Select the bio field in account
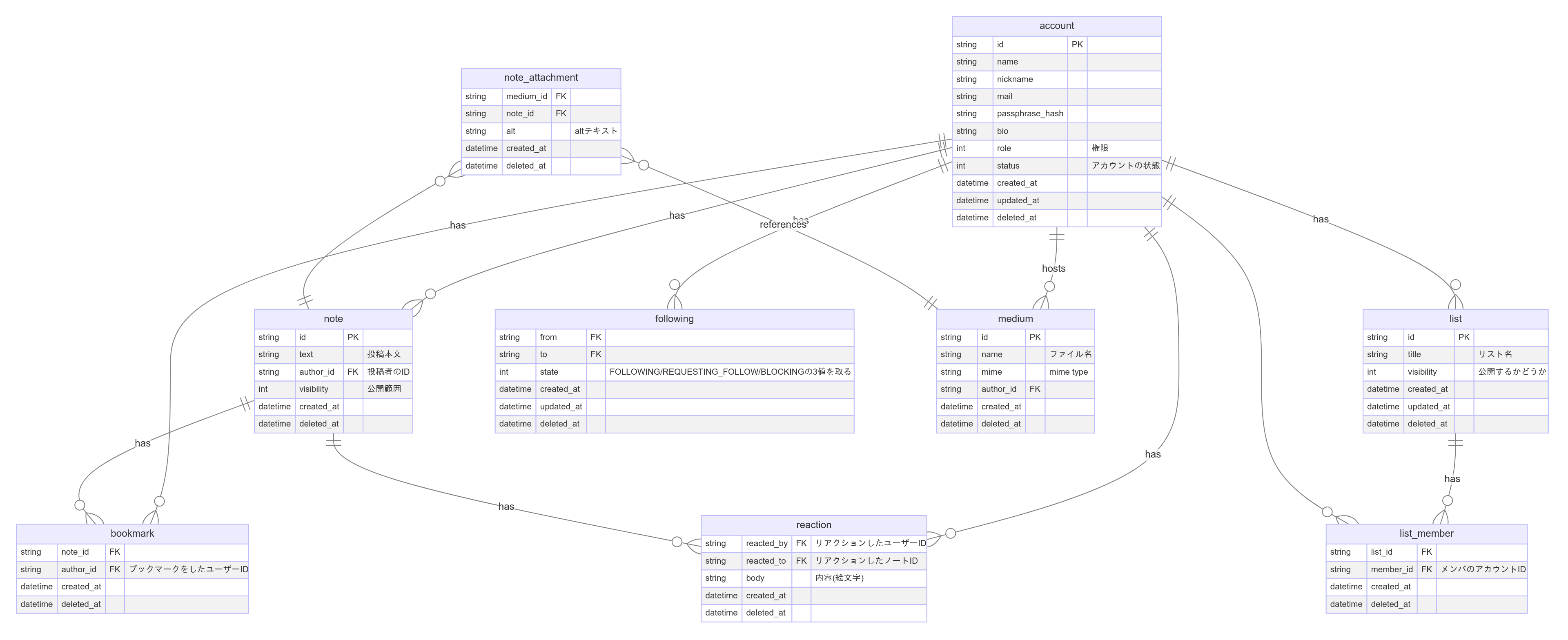The height and width of the screenshot is (640, 1568). coord(1030,131)
